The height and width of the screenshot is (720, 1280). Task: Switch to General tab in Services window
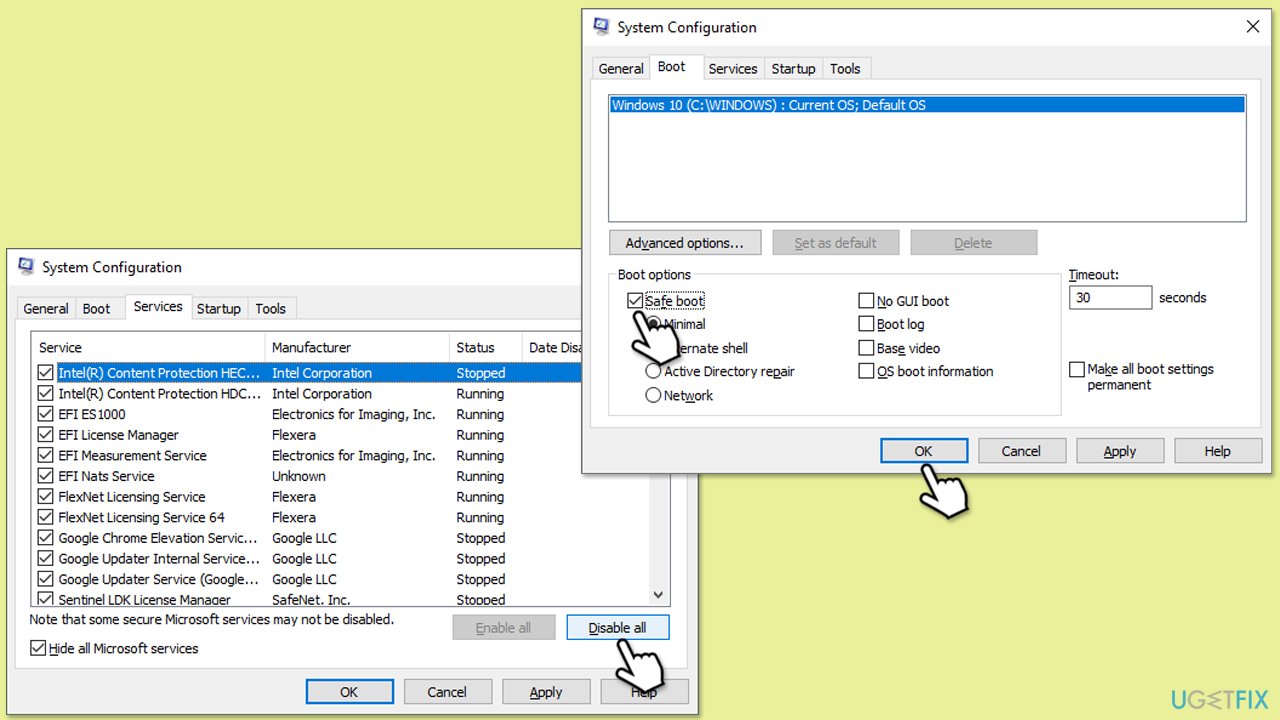46,309
